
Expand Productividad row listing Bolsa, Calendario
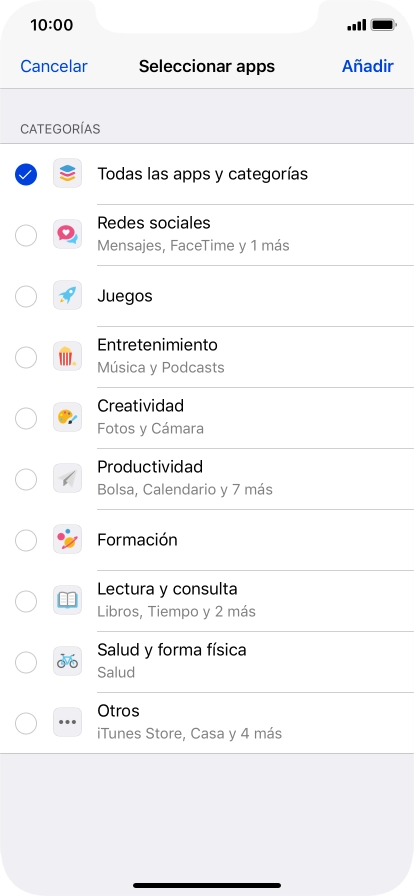pos(207,479)
